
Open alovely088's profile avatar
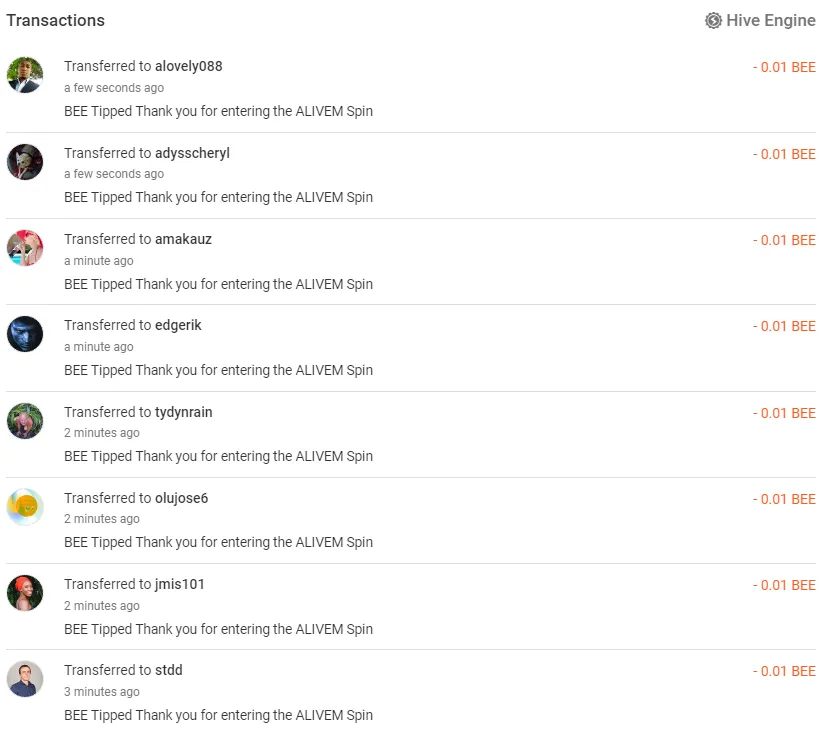point(25,75)
